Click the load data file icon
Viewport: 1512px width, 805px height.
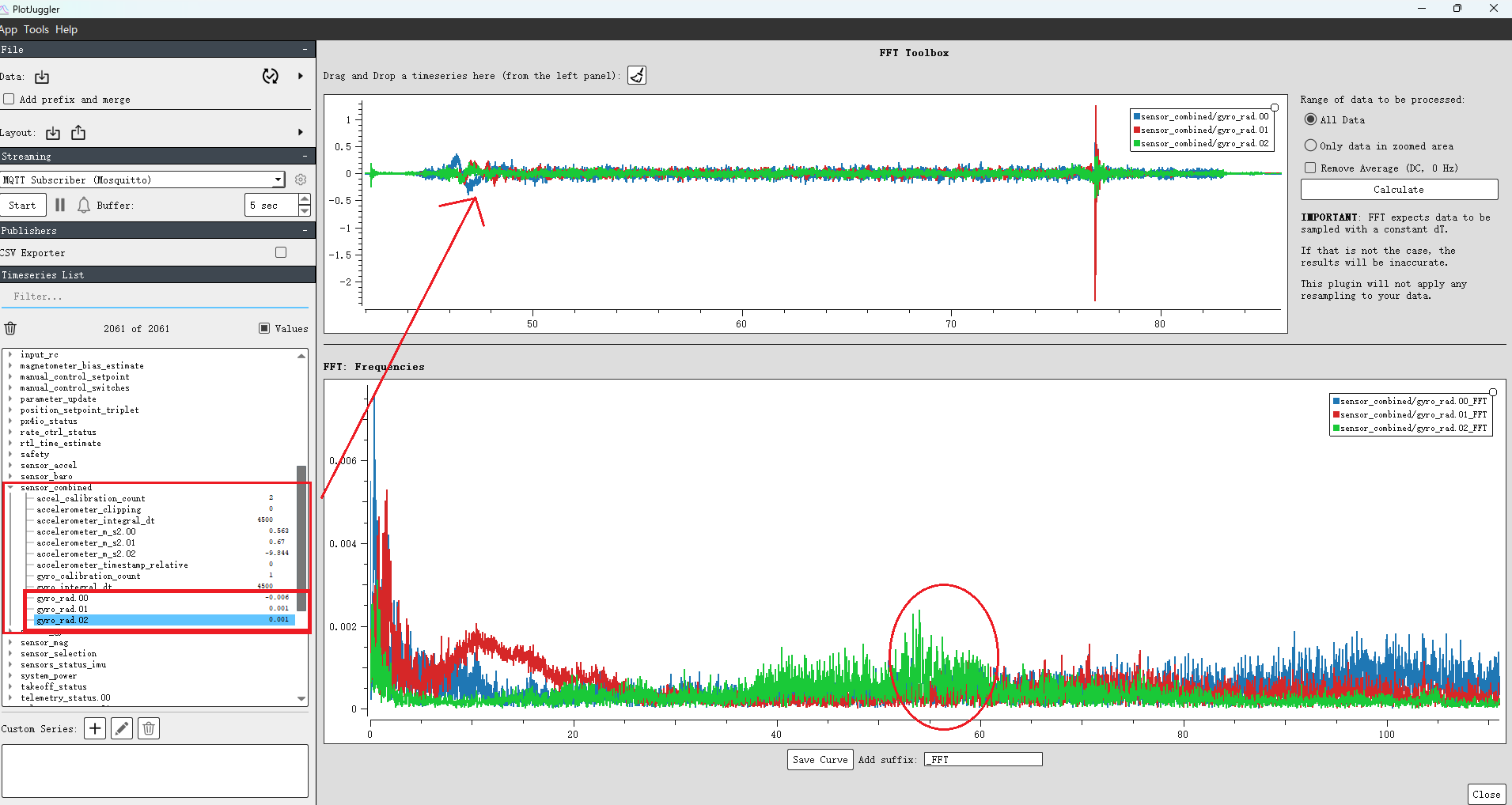coord(42,77)
